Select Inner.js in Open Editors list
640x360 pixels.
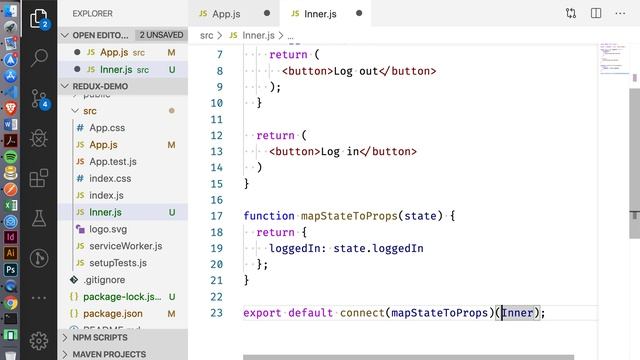click(x=122, y=69)
